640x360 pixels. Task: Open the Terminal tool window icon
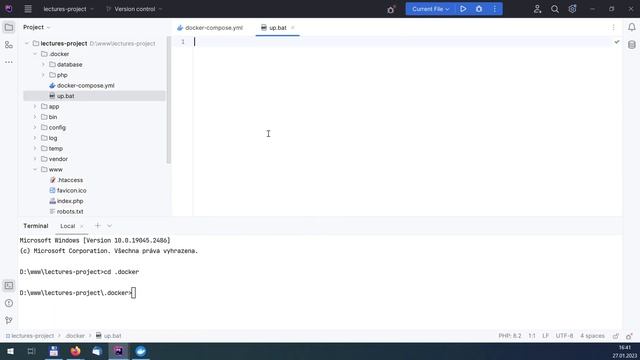point(9,285)
